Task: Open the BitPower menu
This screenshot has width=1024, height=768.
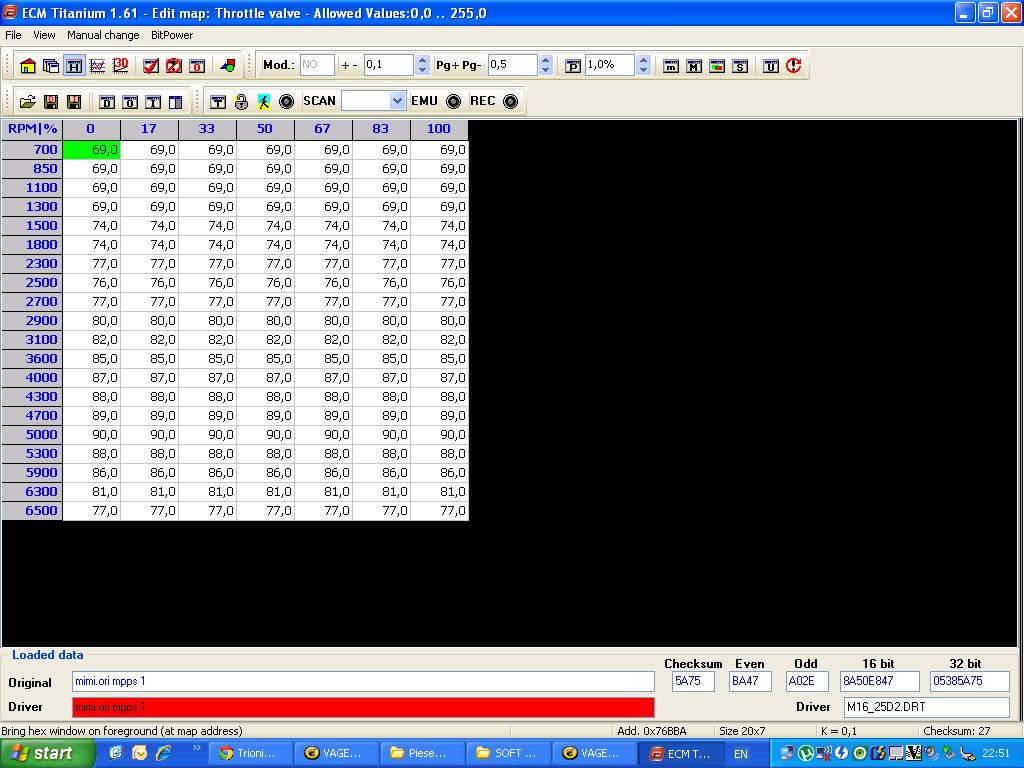Action: click(172, 35)
